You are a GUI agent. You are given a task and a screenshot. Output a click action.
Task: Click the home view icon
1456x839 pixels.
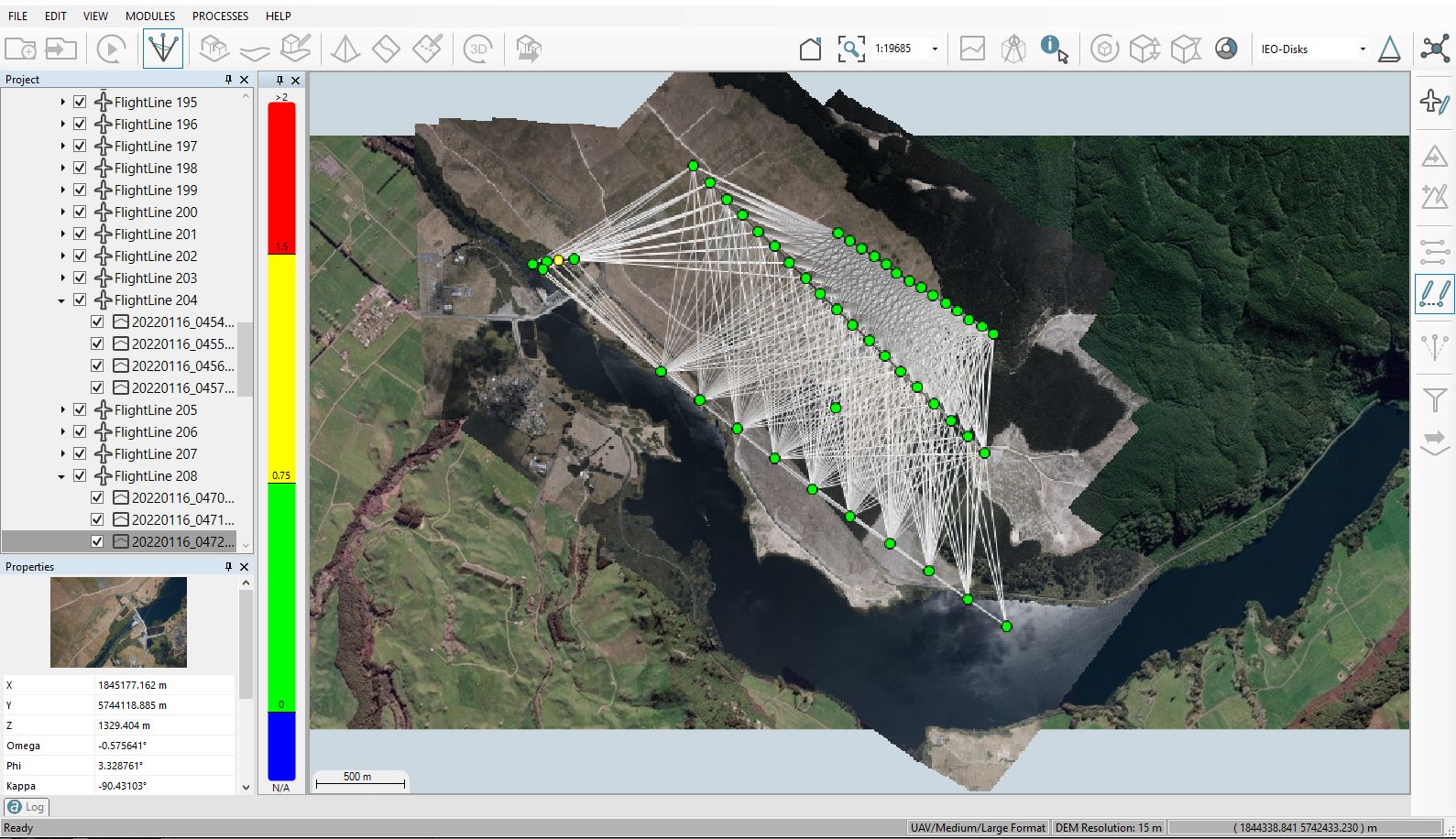(810, 49)
